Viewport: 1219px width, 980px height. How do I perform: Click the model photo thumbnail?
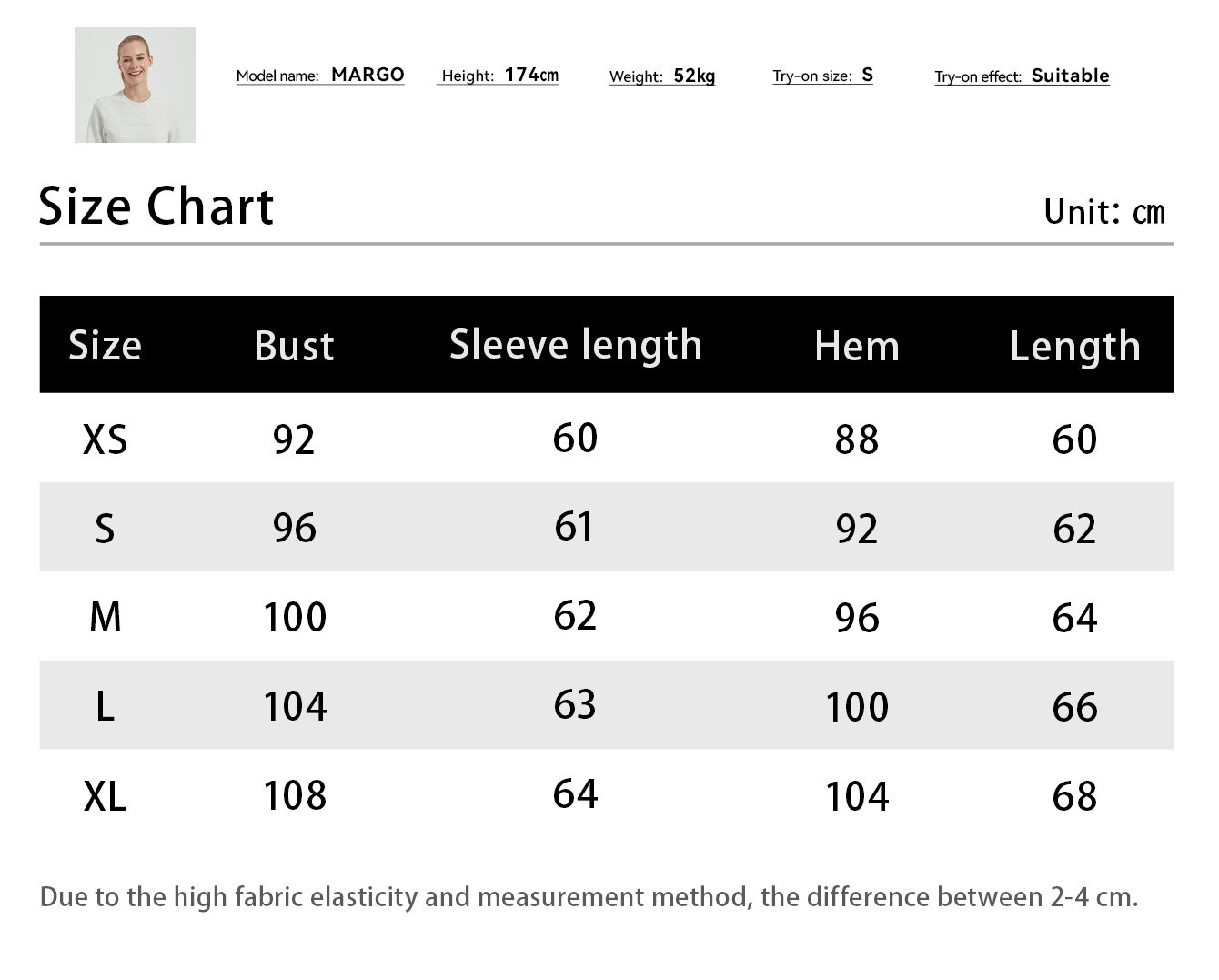[136, 85]
